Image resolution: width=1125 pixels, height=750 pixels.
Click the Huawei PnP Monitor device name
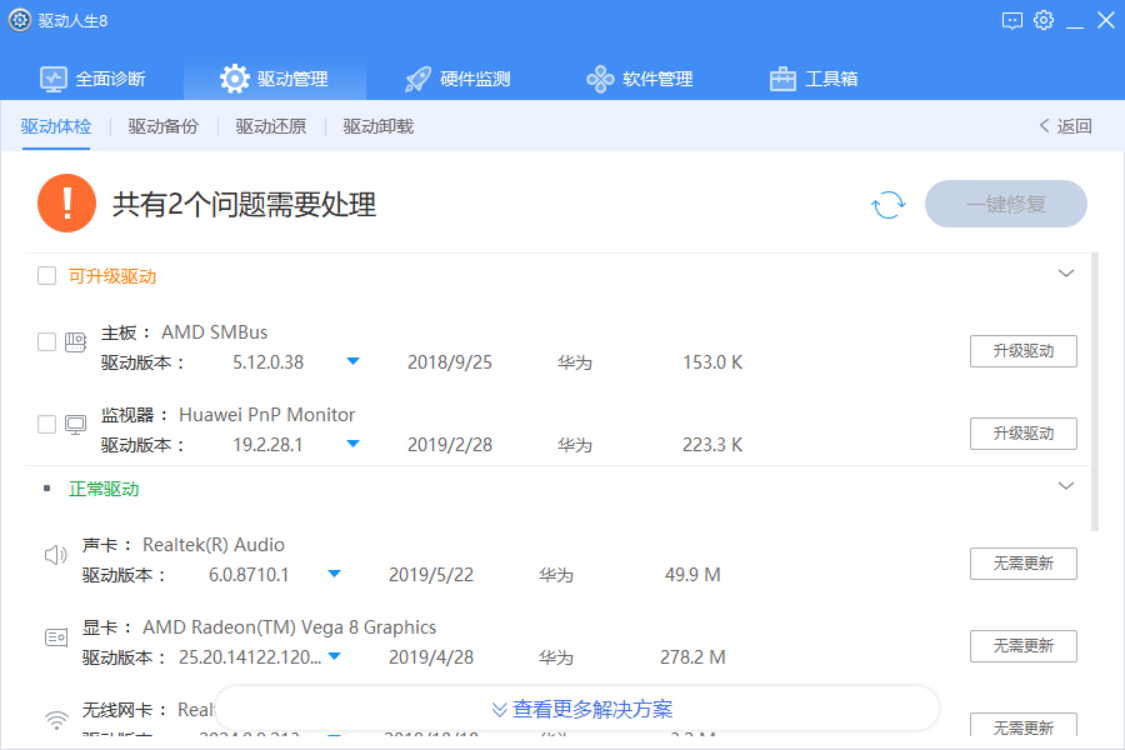coord(267,415)
